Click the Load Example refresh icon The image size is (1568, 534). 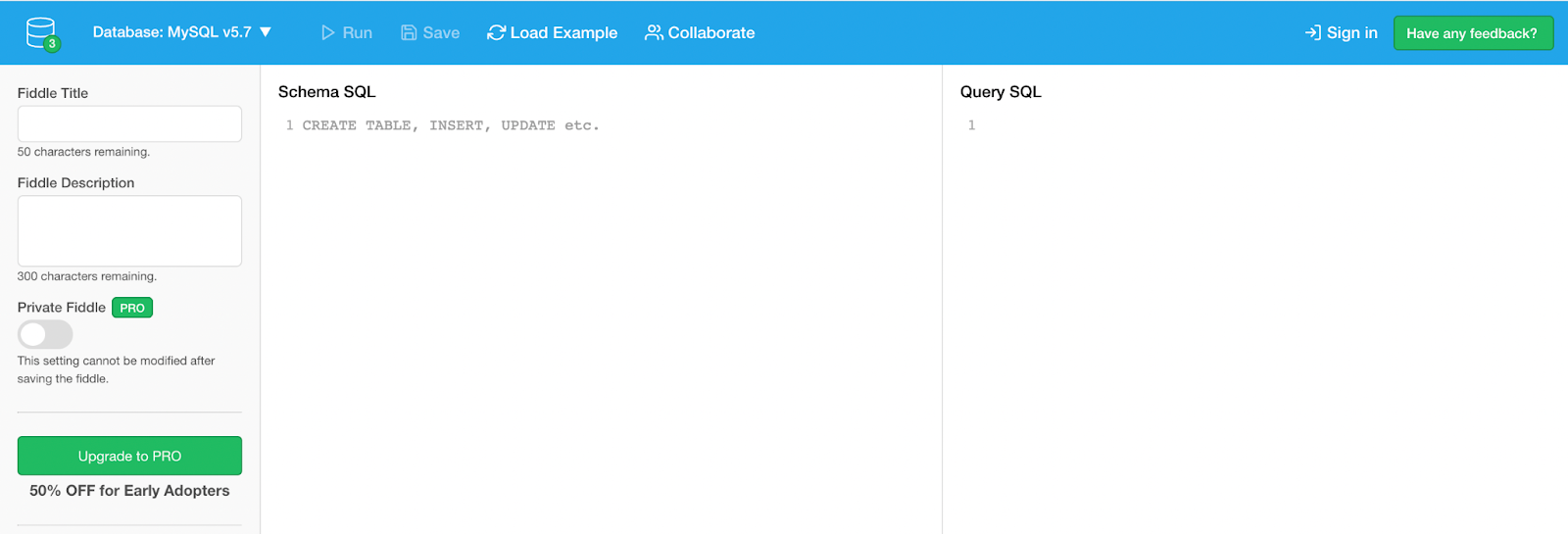pos(496,33)
